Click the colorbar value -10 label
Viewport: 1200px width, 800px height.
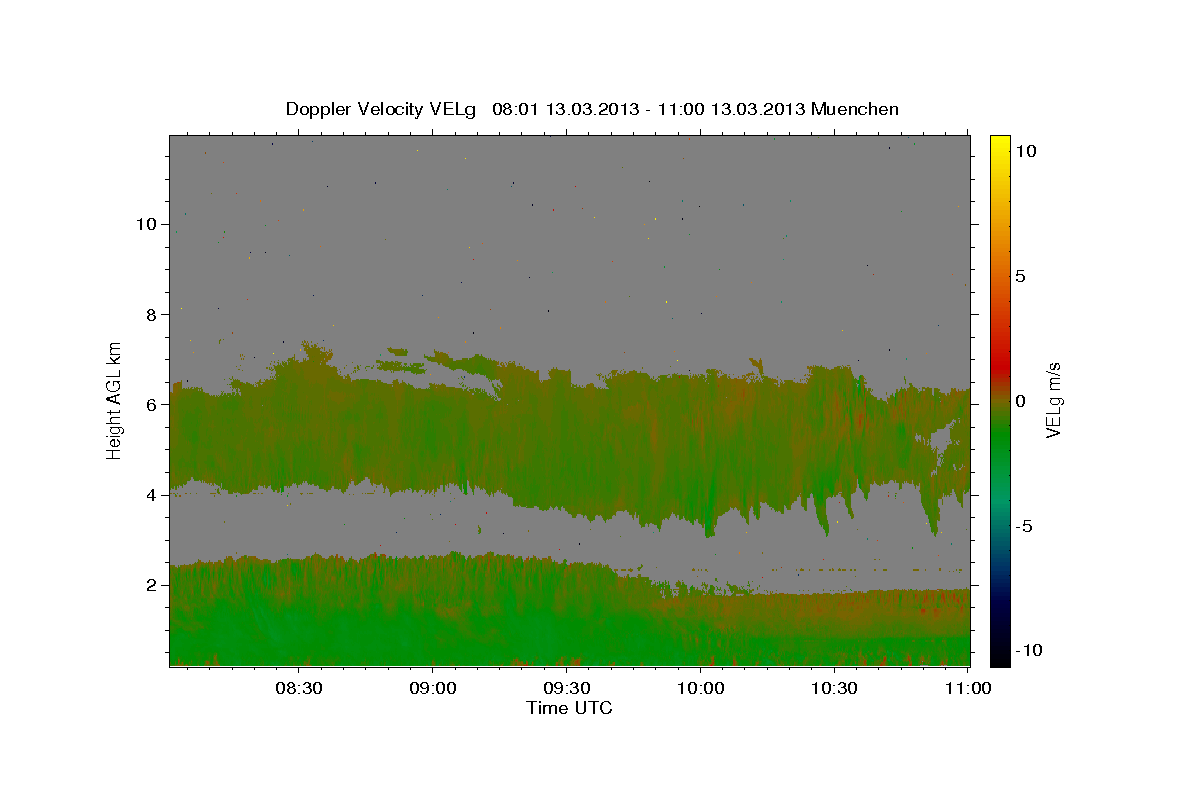tap(1027, 650)
